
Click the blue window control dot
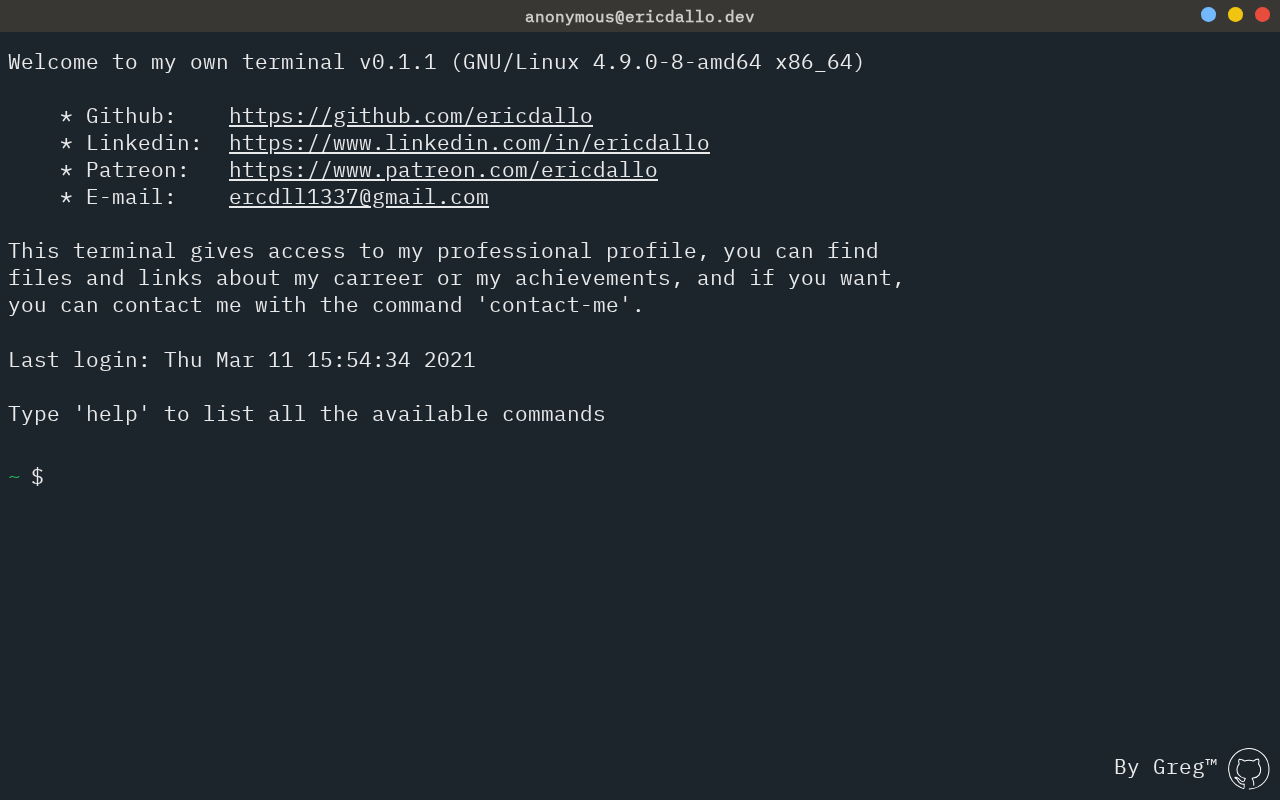pyautogui.click(x=1208, y=14)
